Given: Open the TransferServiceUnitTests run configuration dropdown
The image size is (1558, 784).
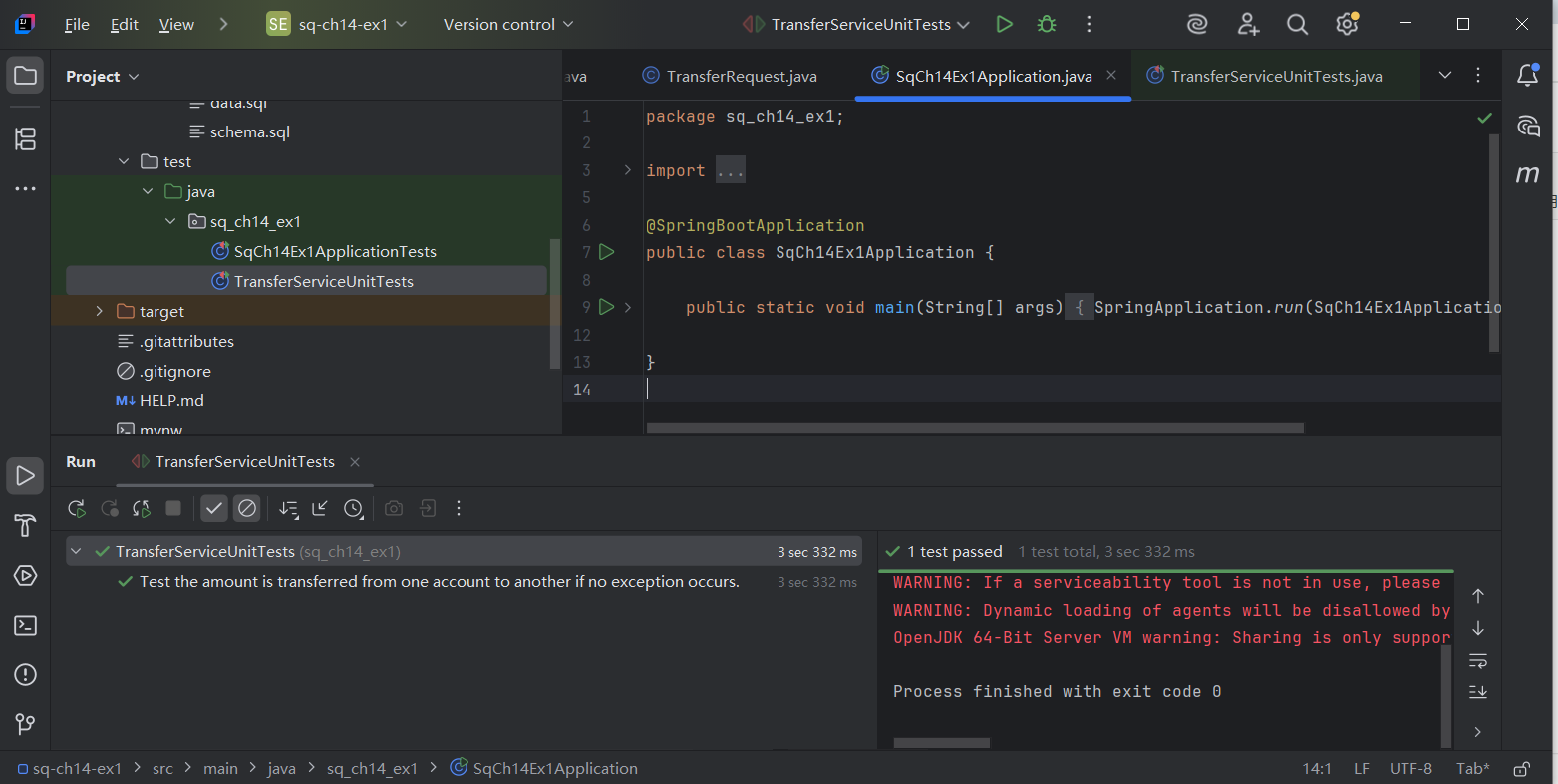Looking at the screenshot, I should pos(857,24).
